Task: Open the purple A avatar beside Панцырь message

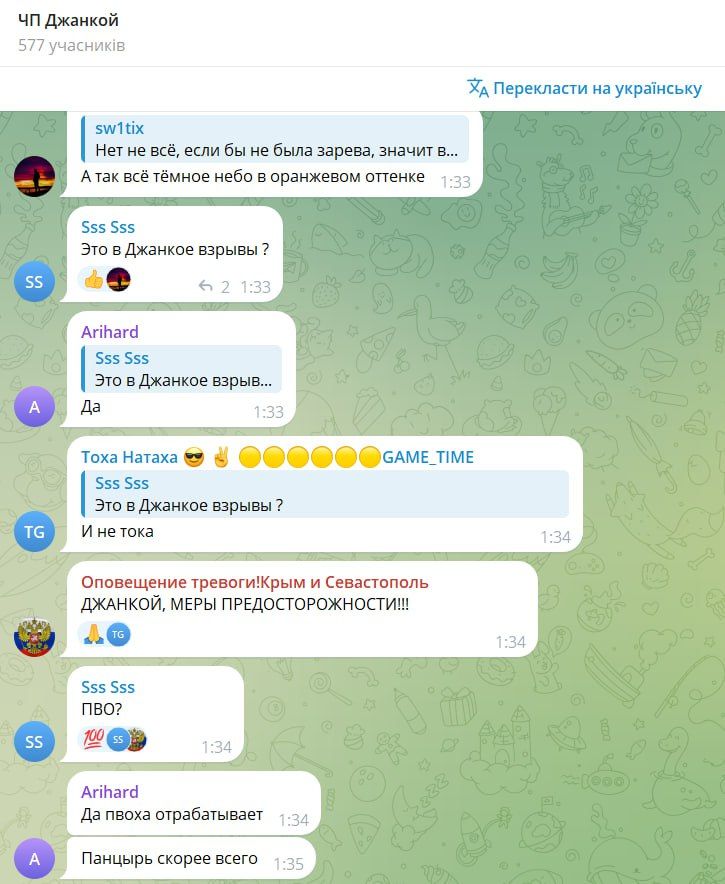Action: tap(34, 859)
